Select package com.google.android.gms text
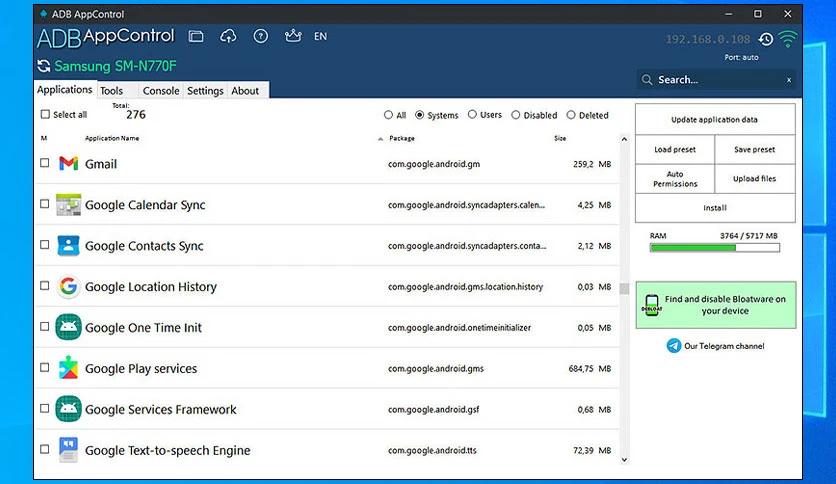Viewport: 836px width, 484px height. coord(436,368)
